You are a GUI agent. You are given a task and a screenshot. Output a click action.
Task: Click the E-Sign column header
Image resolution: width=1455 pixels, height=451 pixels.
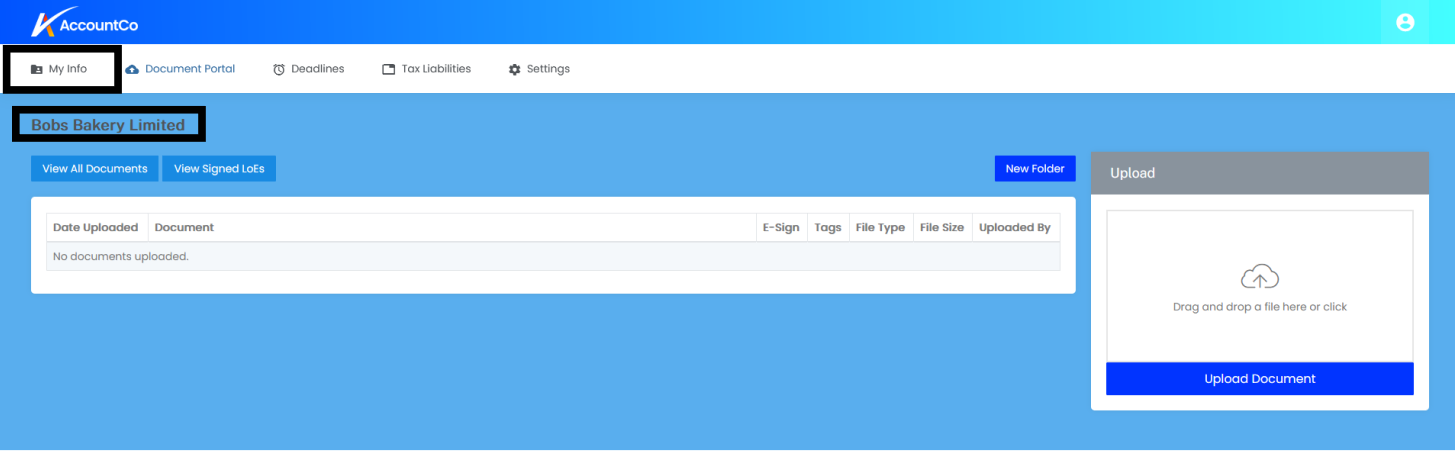point(781,228)
